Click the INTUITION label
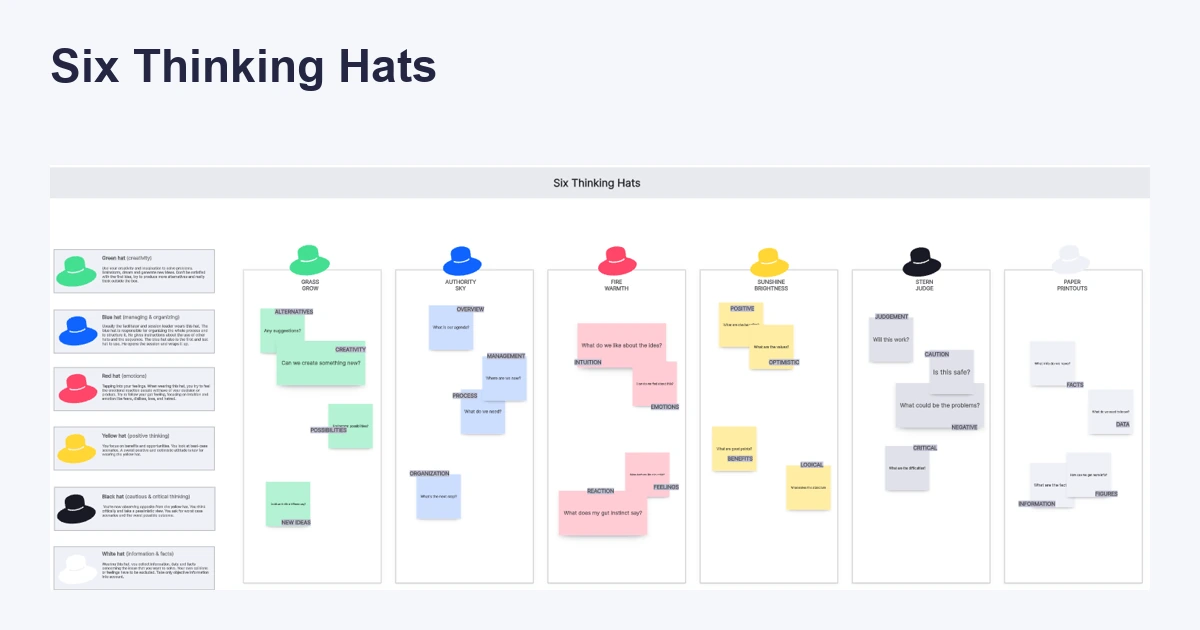1200x630 pixels. coord(588,362)
